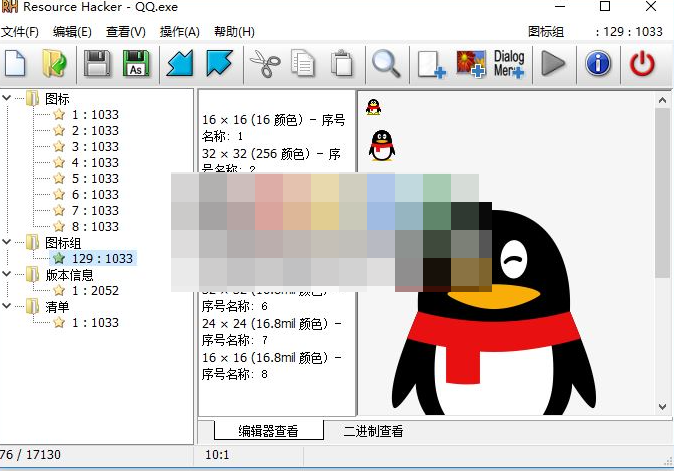Click the red power Exit icon

pyautogui.click(x=642, y=64)
